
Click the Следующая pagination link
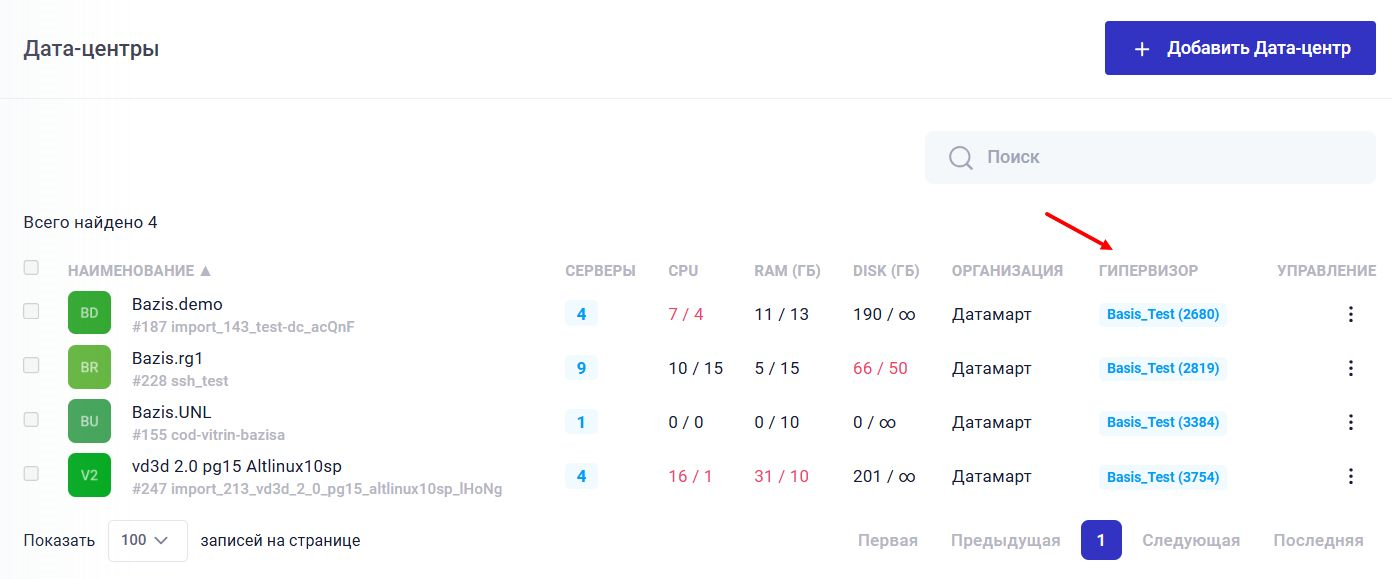1191,540
